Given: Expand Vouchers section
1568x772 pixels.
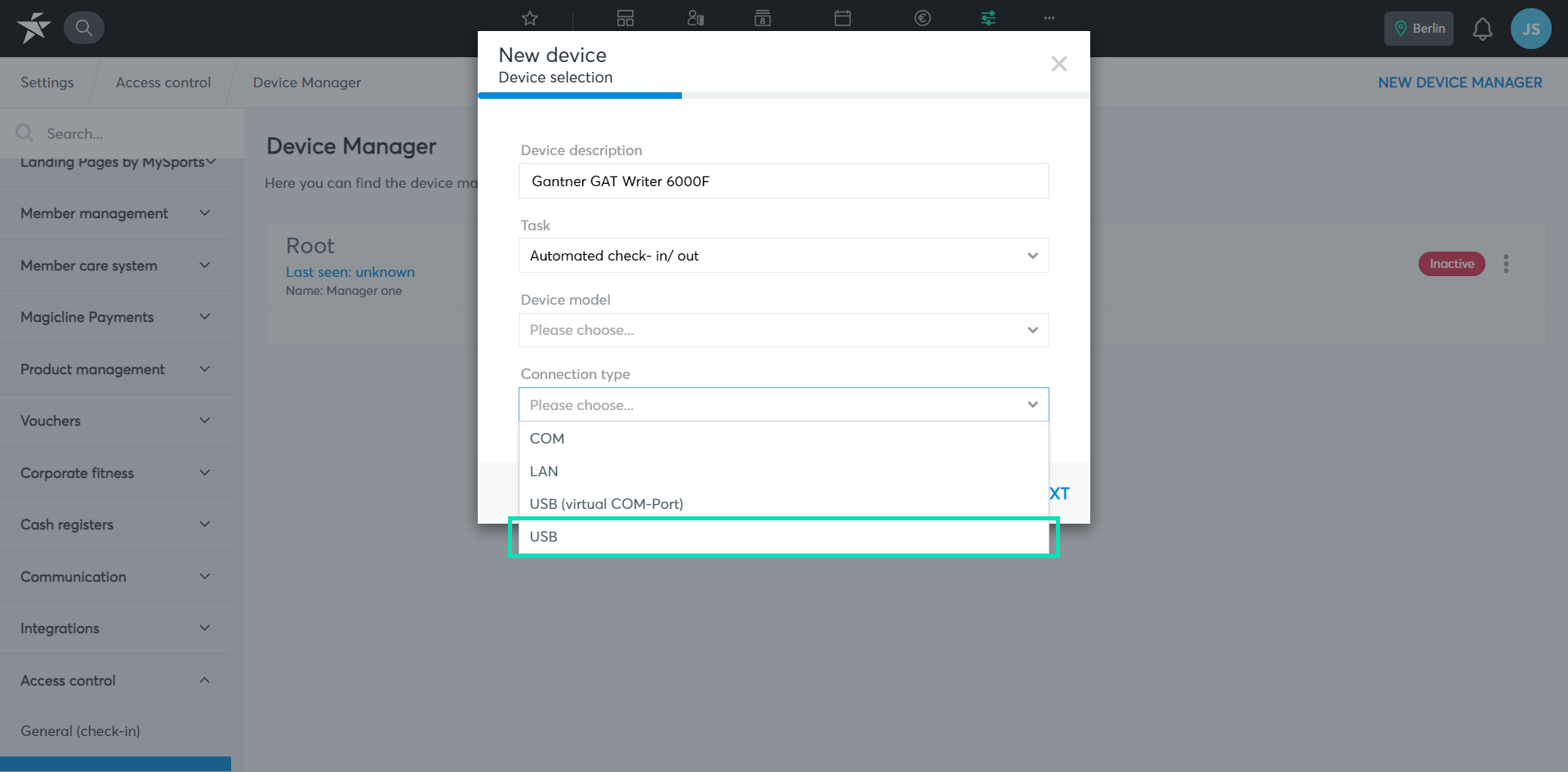Looking at the screenshot, I should click(x=116, y=421).
